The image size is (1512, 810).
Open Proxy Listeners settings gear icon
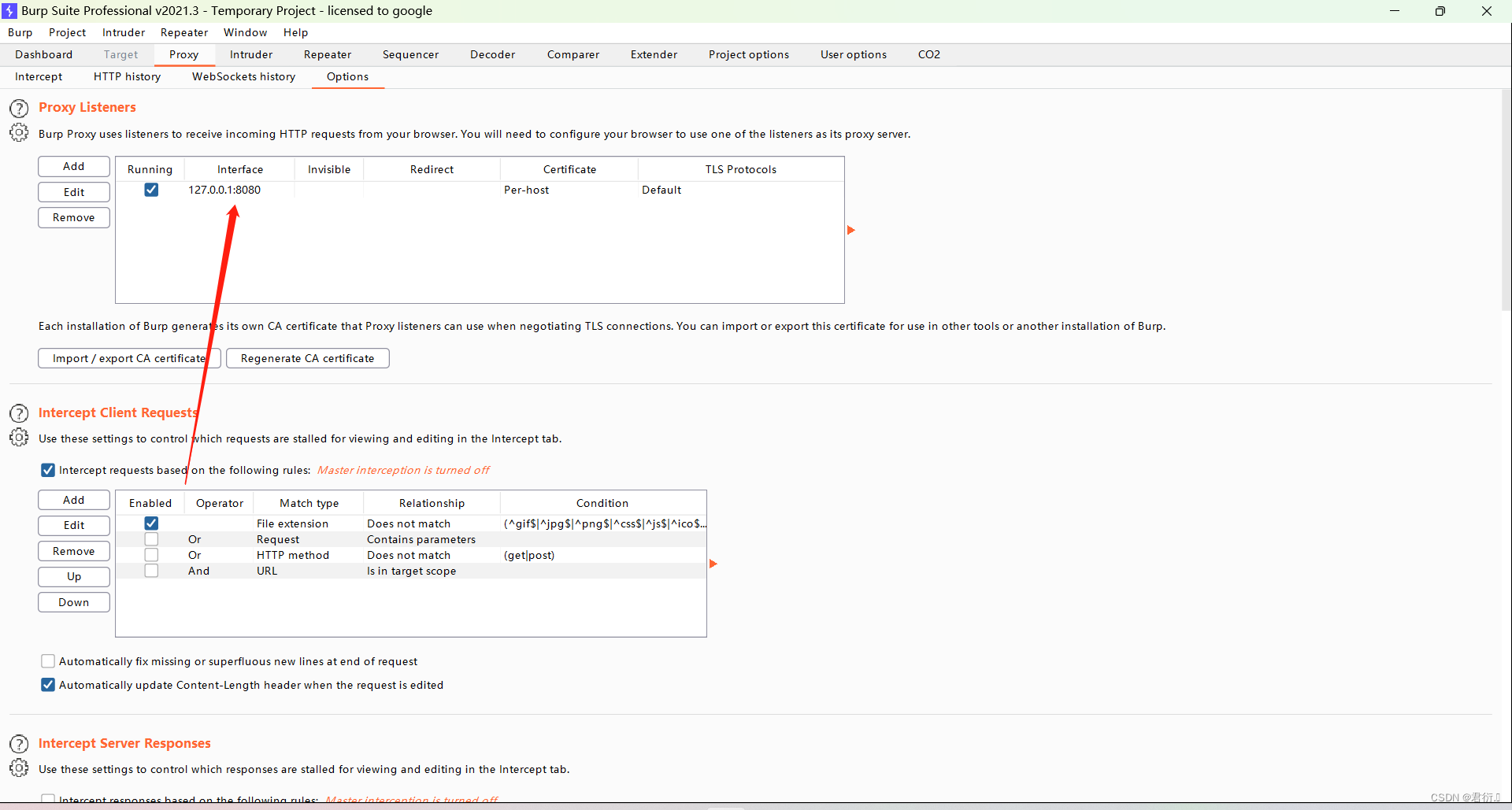tap(19, 132)
